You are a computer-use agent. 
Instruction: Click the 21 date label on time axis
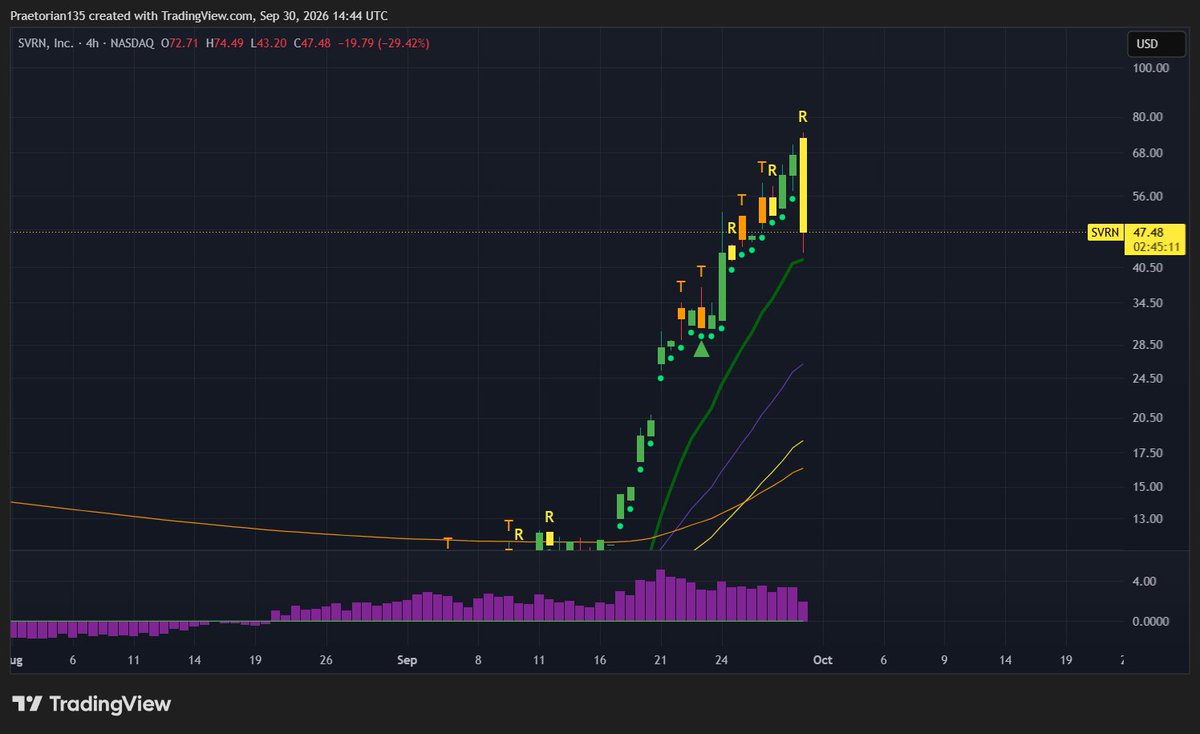pyautogui.click(x=660, y=661)
